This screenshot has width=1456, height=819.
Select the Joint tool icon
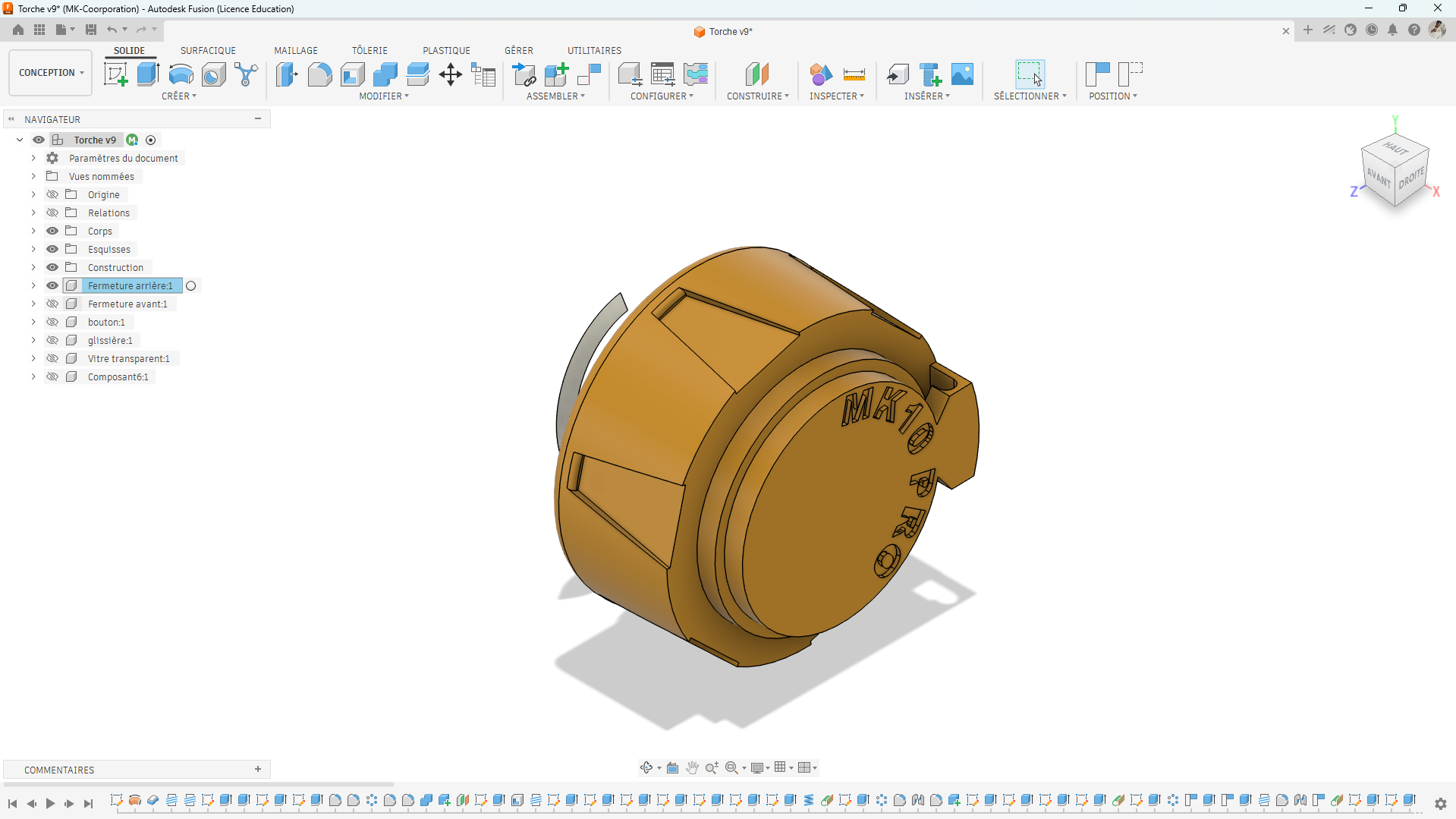[x=589, y=74]
